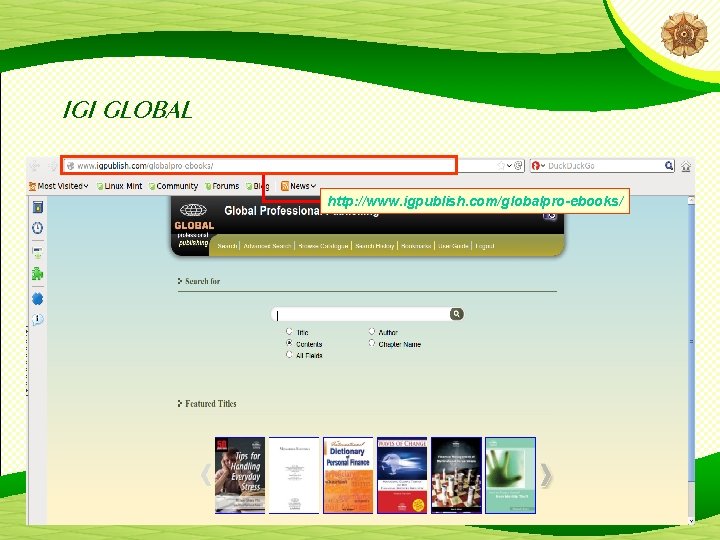Open Tips for Handling Everyday Stress cover
Viewport: 720px width, 540px height.
point(240,475)
